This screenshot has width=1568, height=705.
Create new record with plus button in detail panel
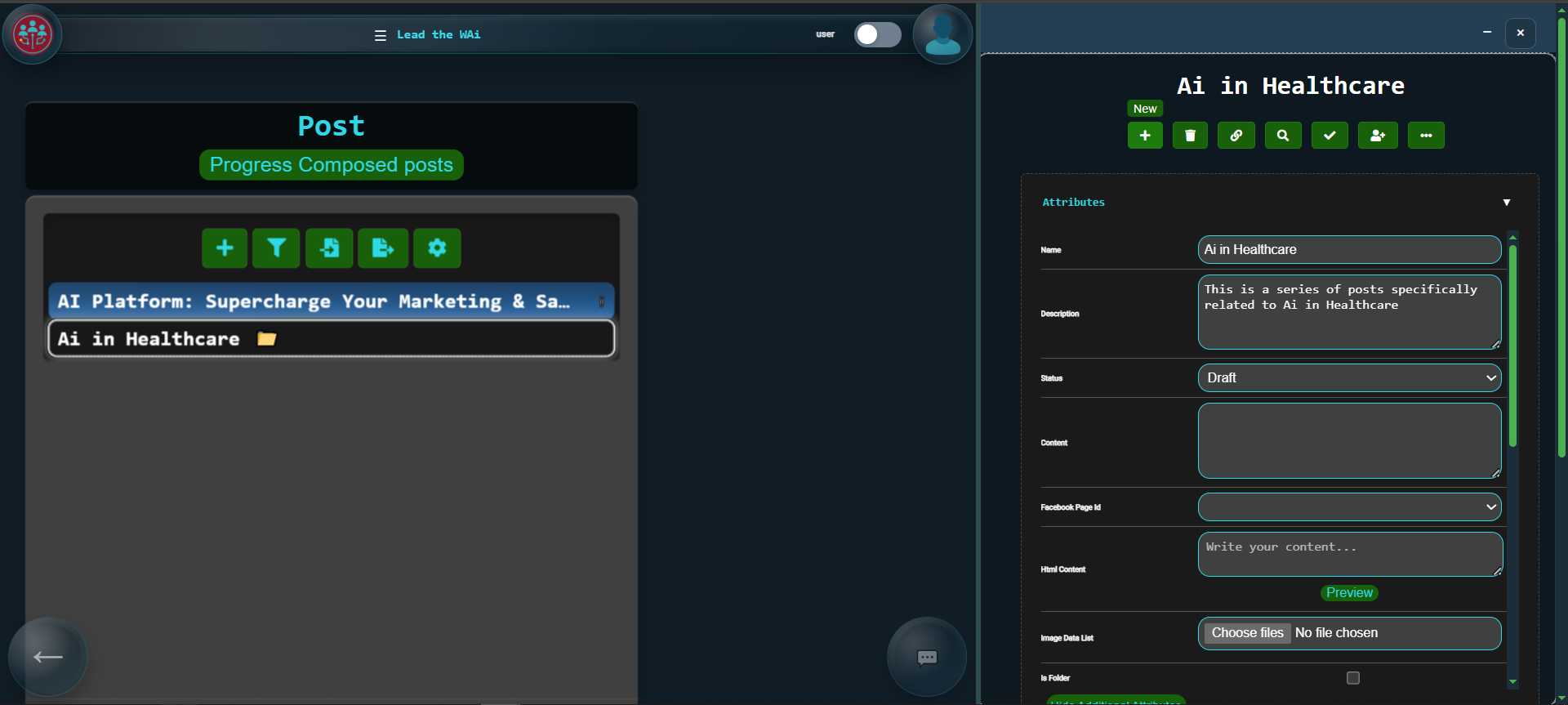[x=1145, y=136]
